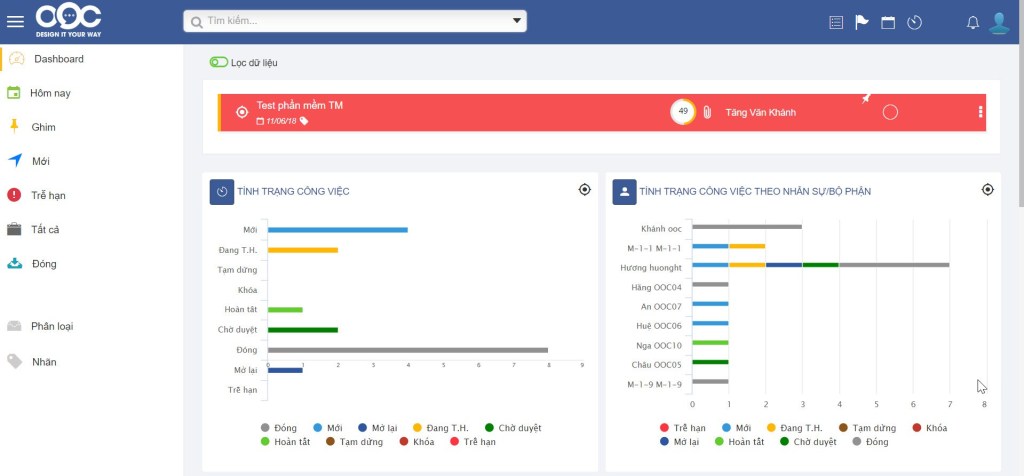The image size is (1024, 476).
Task: Toggle Mới legend in left chart
Action: tap(328, 428)
